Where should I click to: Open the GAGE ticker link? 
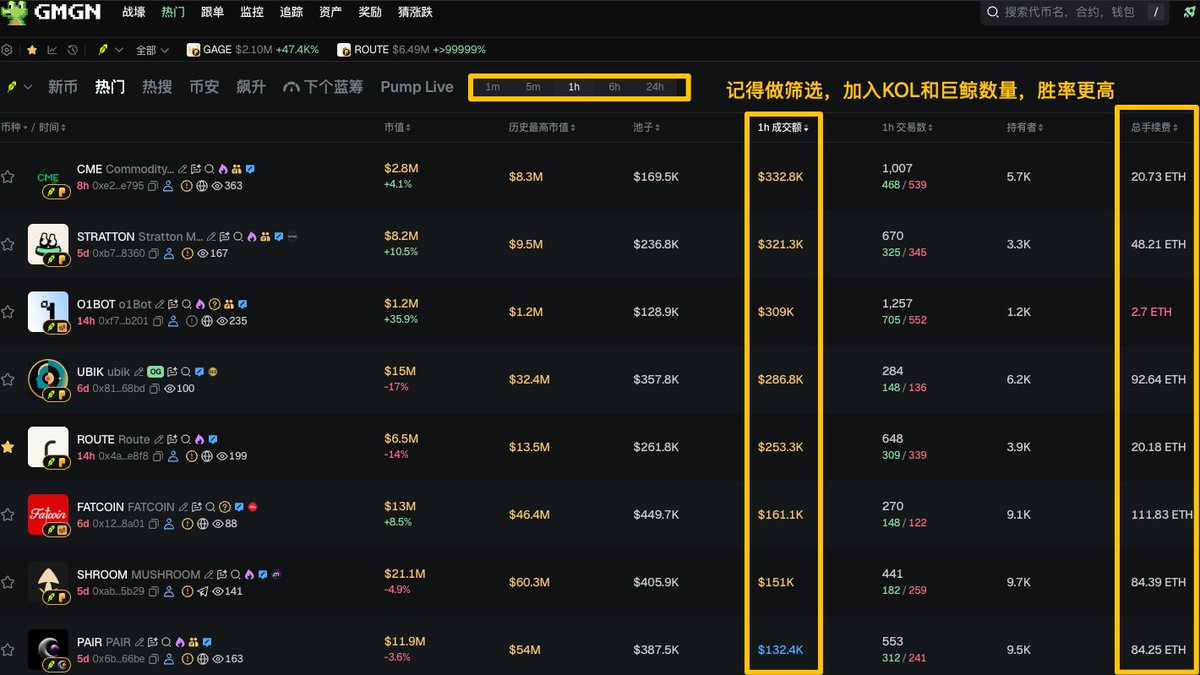coord(252,50)
